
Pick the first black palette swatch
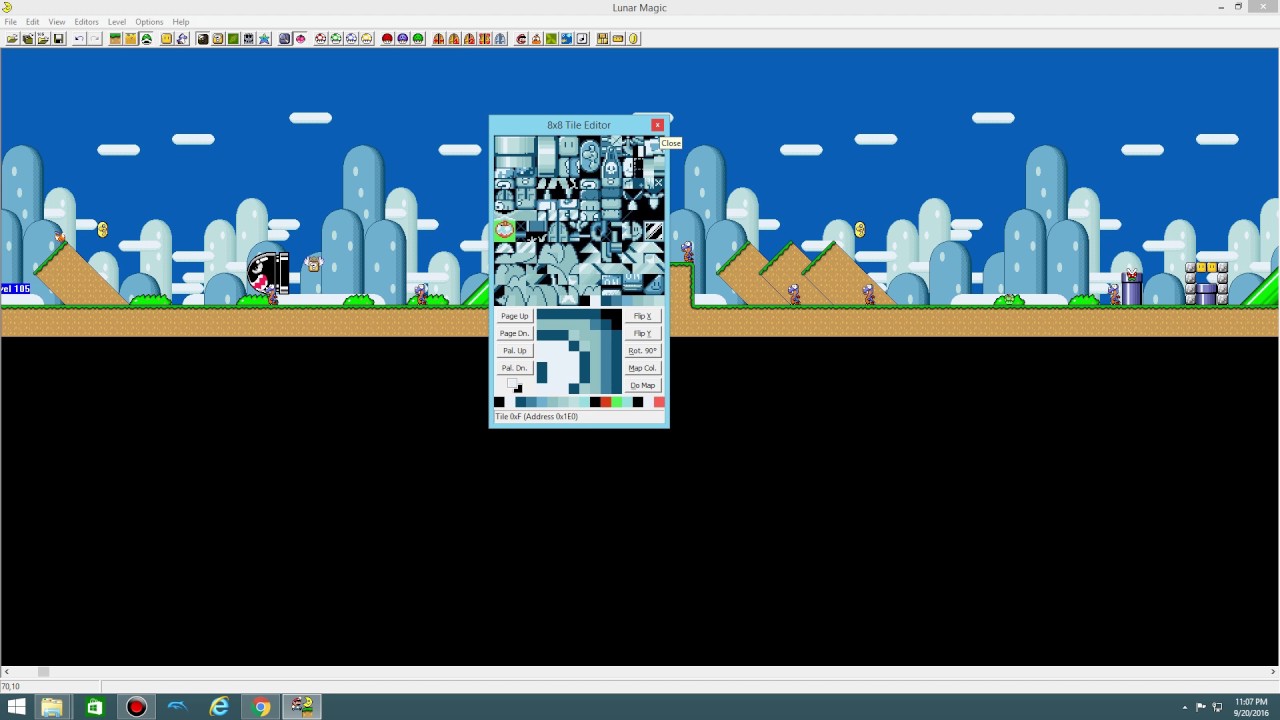[x=499, y=402]
